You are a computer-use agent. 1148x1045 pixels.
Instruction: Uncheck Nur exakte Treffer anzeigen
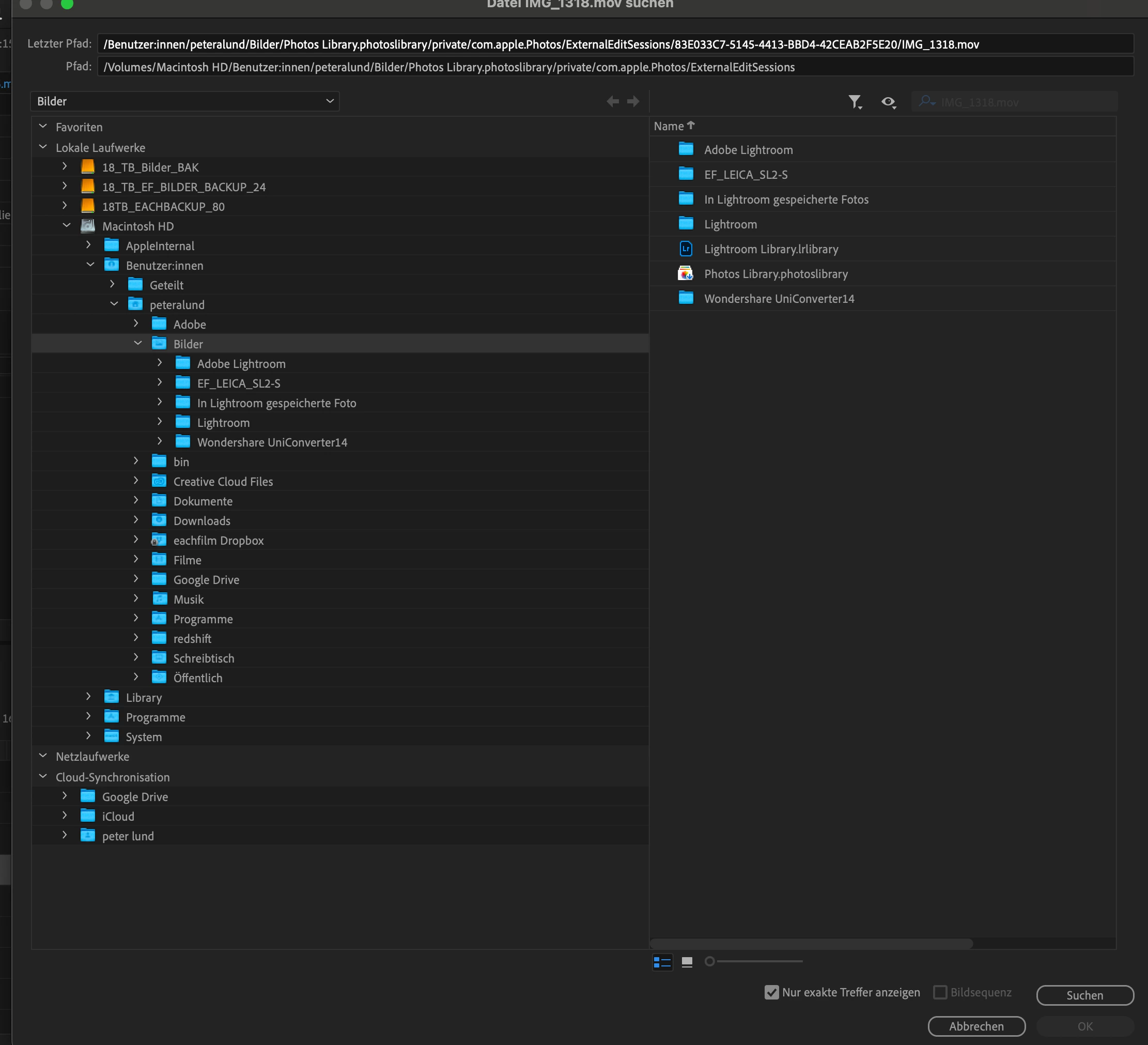771,993
